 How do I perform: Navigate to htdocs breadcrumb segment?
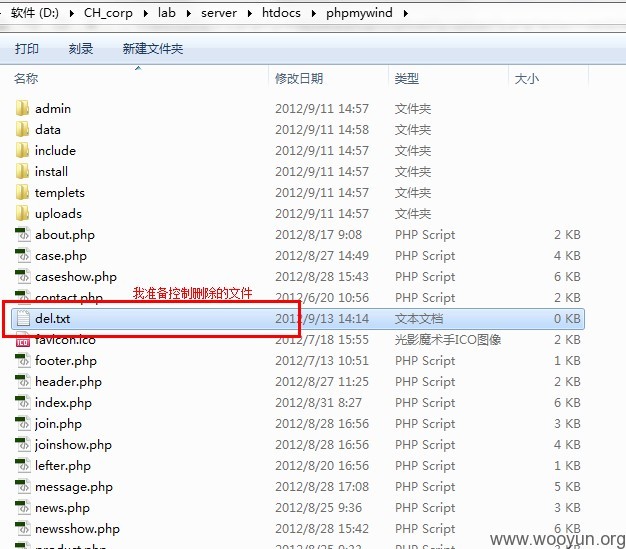[281, 13]
